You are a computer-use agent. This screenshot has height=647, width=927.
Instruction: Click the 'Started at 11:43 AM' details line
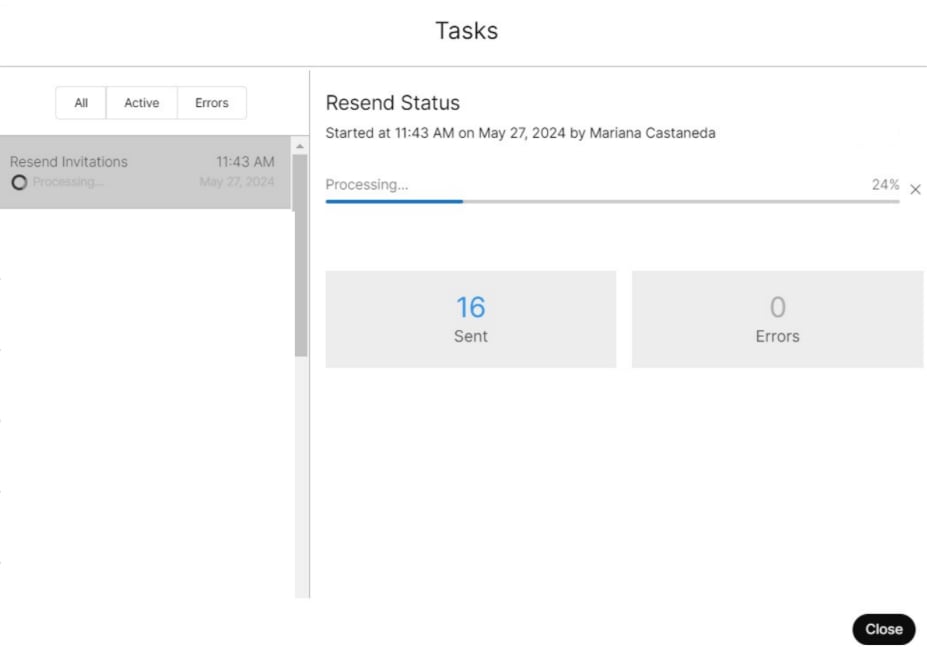(x=520, y=133)
